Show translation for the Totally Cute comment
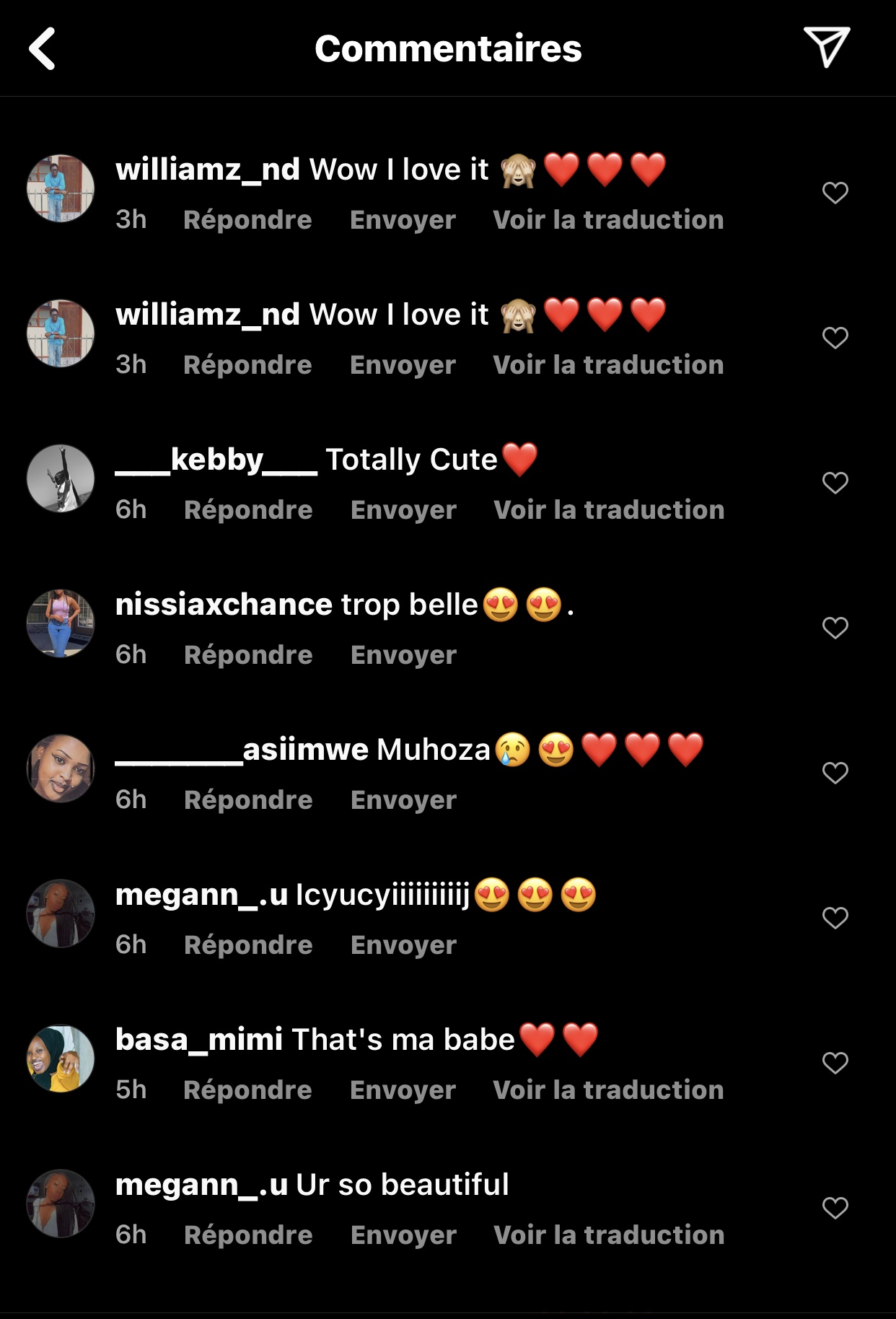 coord(609,510)
